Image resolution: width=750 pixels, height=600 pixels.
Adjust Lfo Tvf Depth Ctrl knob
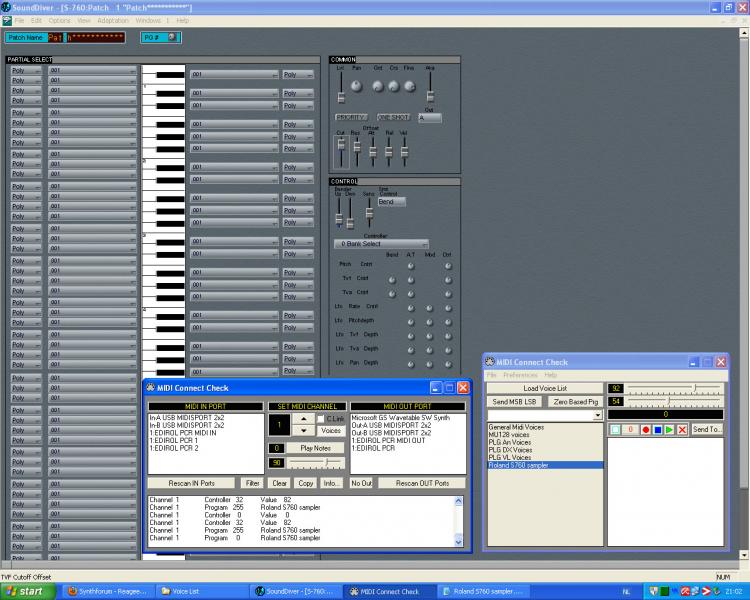coord(448,336)
